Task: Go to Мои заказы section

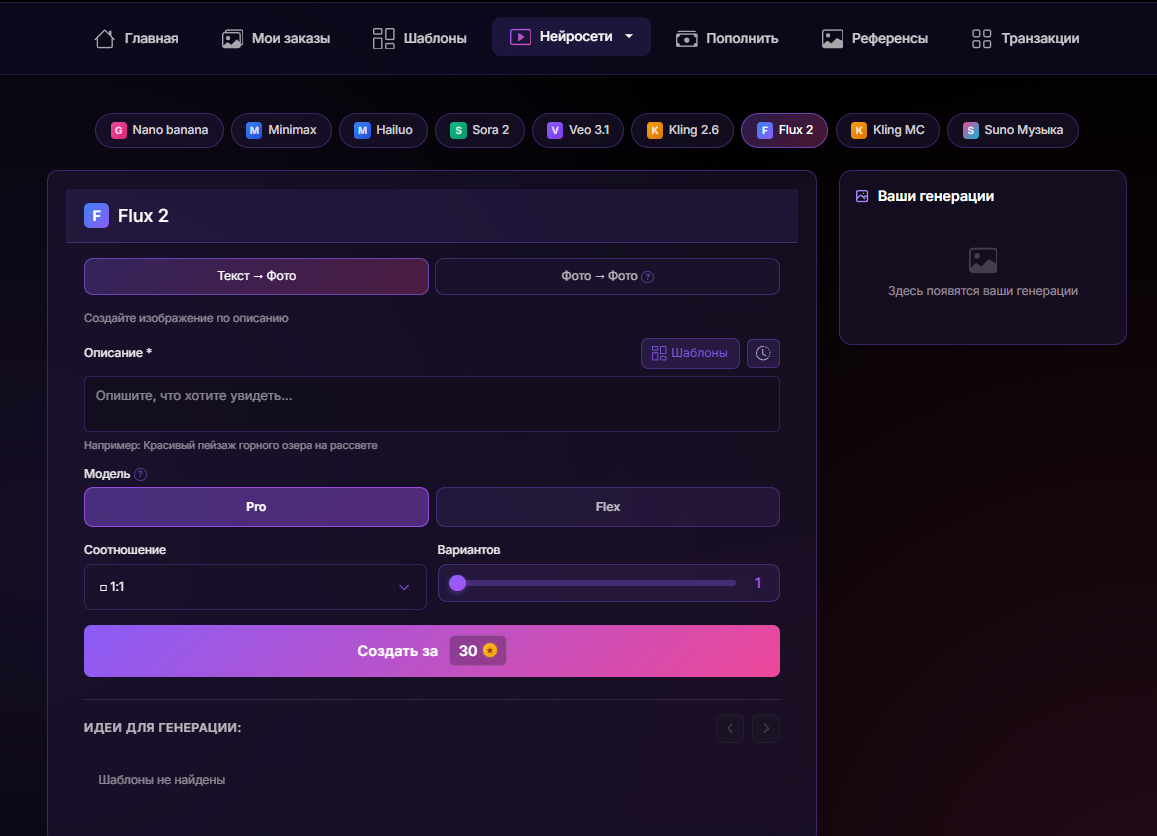Action: (x=276, y=38)
